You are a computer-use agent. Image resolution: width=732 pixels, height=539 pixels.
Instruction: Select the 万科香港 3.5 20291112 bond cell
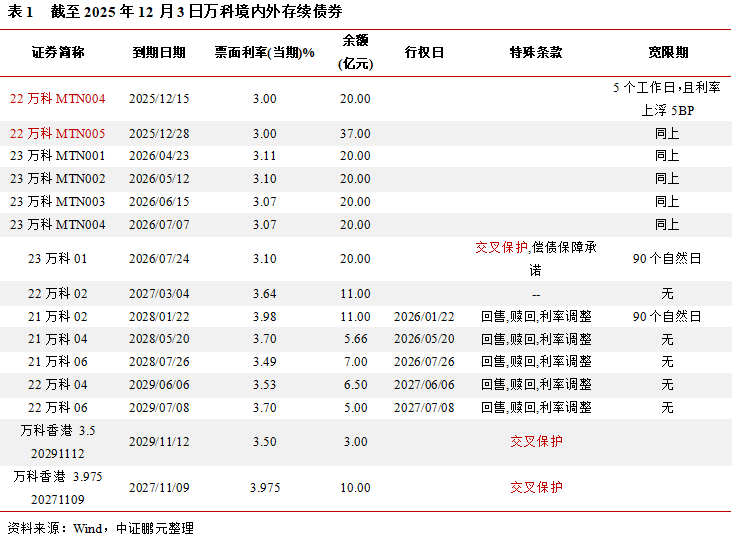[x=57, y=441]
